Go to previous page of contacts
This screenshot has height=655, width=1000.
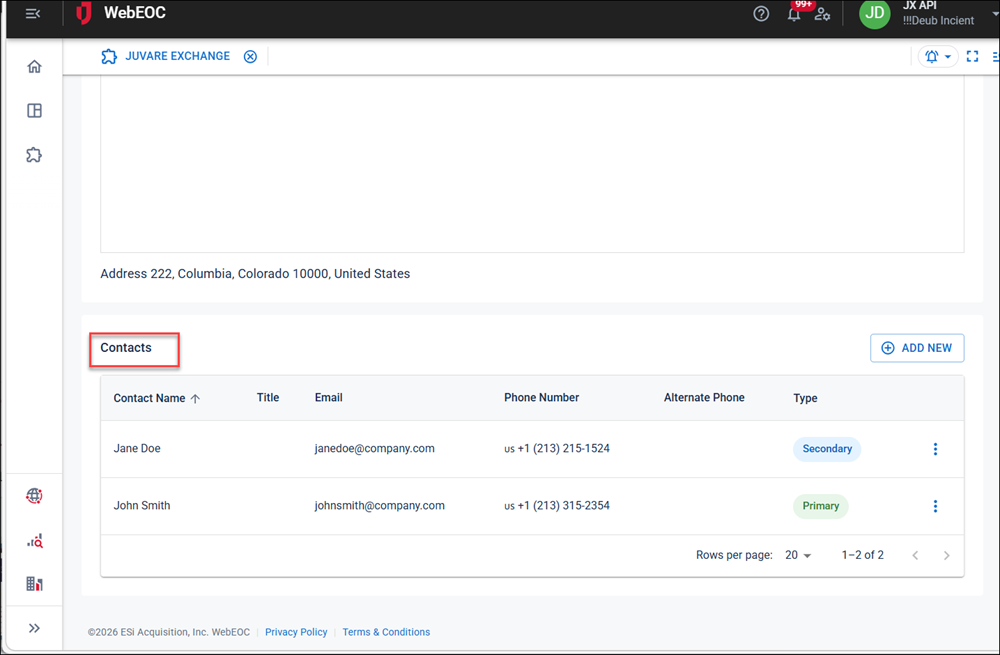click(x=915, y=556)
